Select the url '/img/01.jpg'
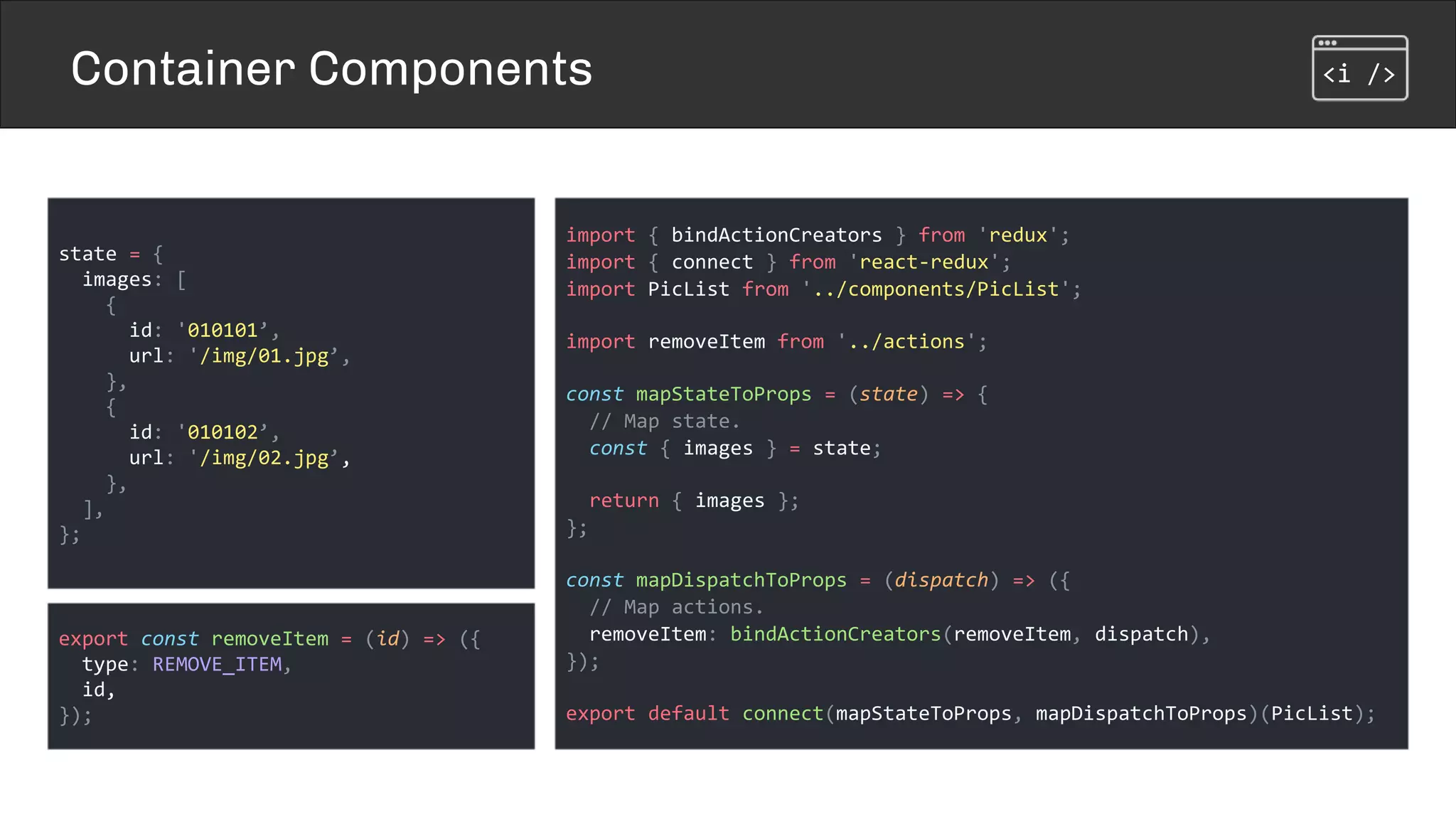 [263, 355]
